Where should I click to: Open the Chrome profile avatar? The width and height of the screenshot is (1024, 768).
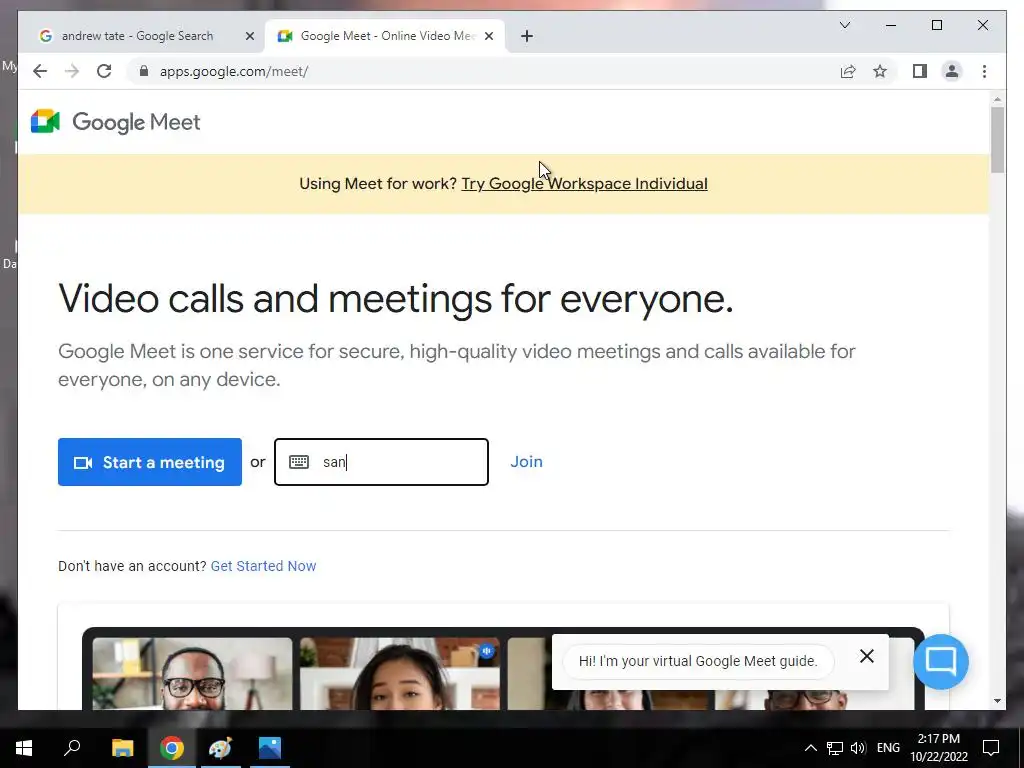(952, 71)
